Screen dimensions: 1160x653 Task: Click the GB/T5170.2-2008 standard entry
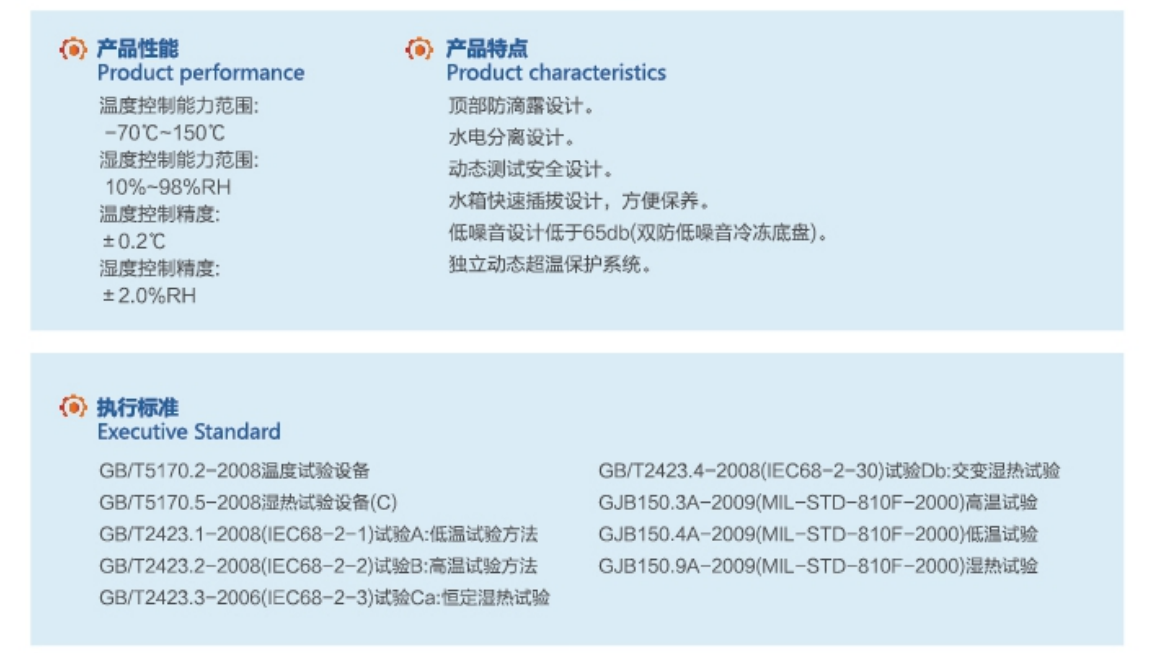pos(235,470)
